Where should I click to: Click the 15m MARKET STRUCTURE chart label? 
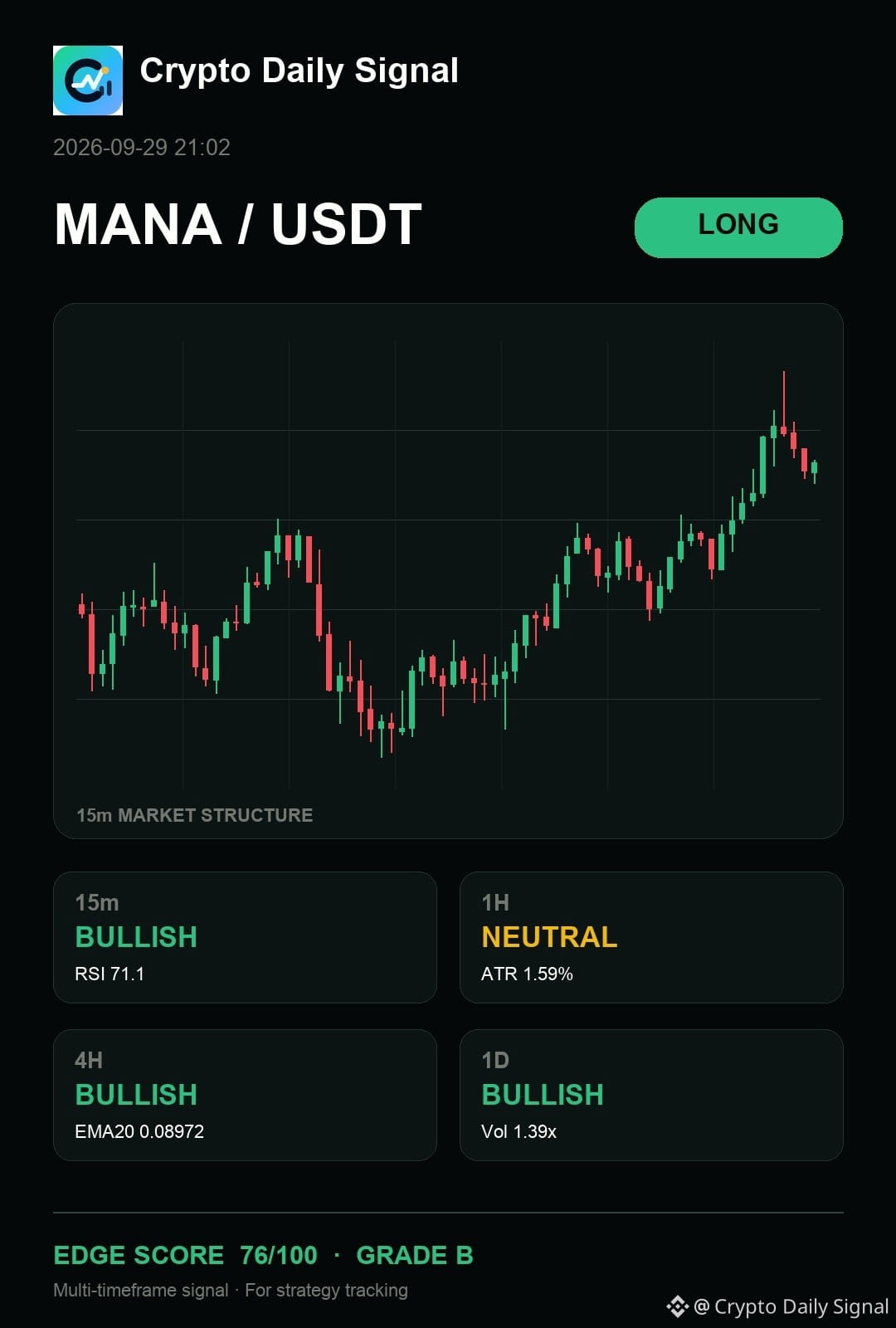[x=195, y=815]
